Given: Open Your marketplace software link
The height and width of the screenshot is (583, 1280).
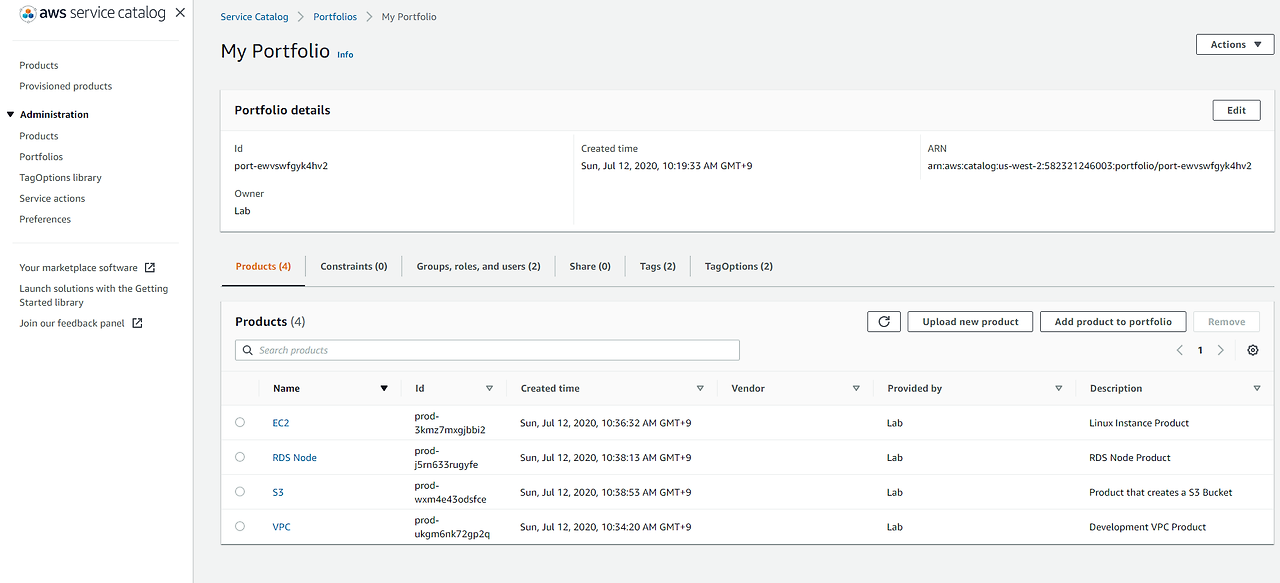Looking at the screenshot, I should 79,268.
